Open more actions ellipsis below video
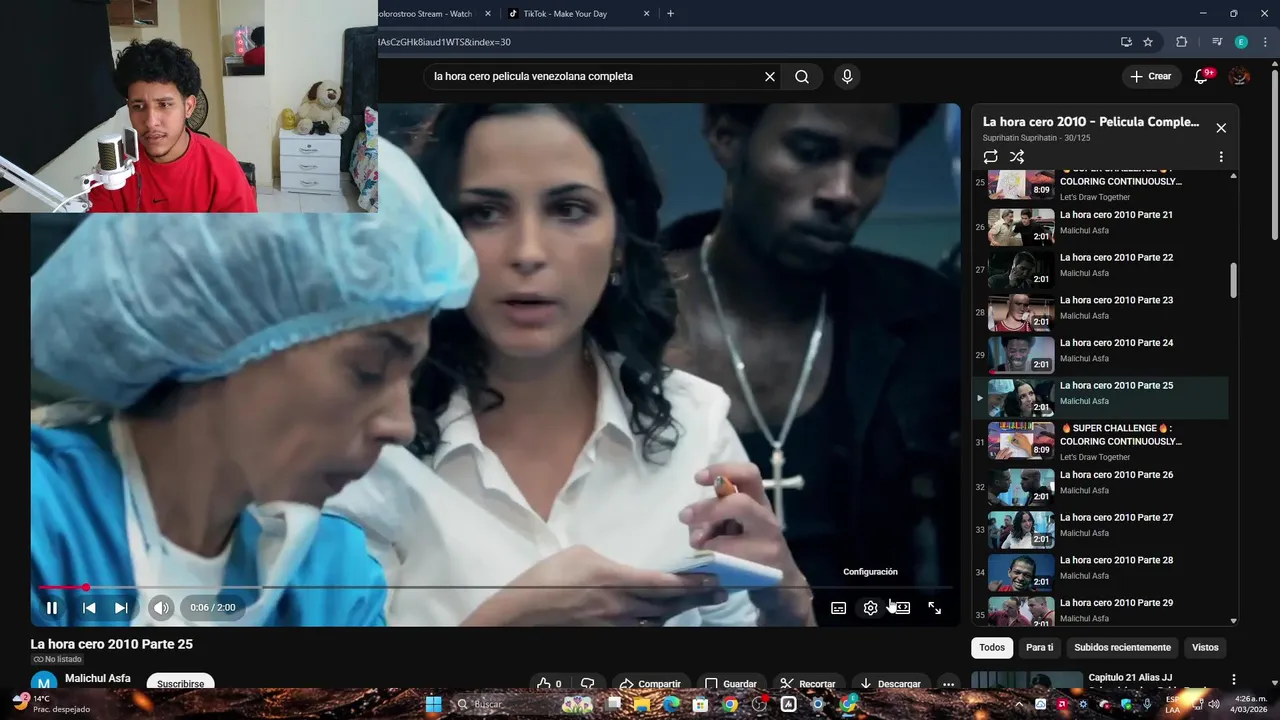This screenshot has width=1280, height=720. (948, 684)
